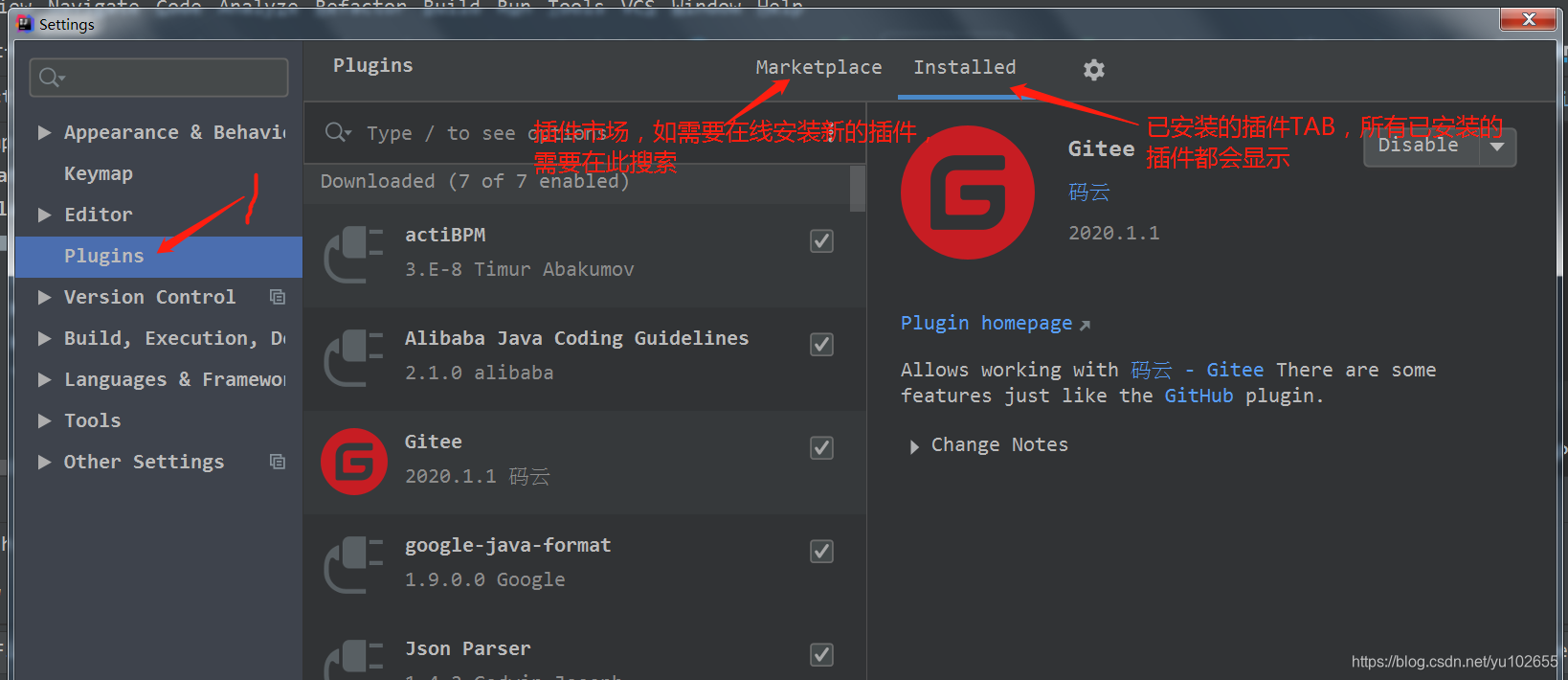The height and width of the screenshot is (680, 1568).
Task: Click the actiBPM plugin icon
Action: click(353, 255)
